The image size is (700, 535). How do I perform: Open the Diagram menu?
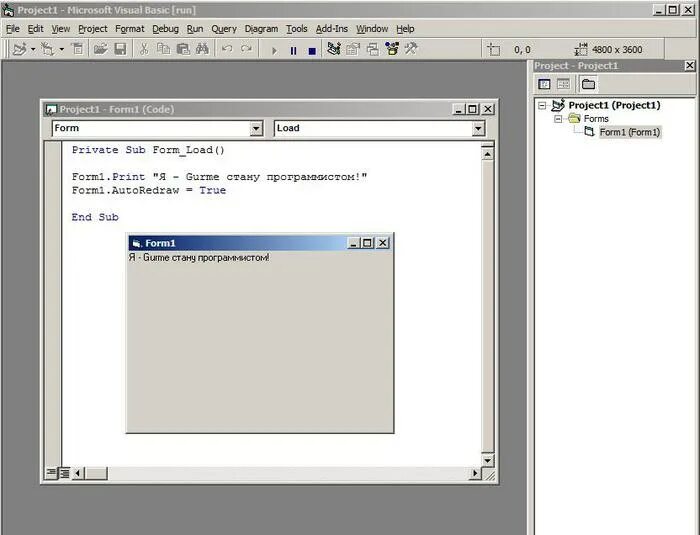click(261, 29)
